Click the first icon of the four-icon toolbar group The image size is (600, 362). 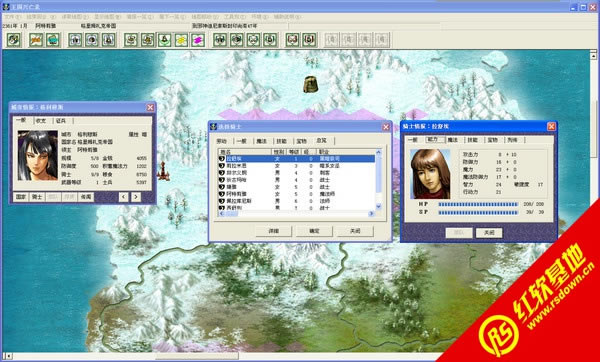220,40
